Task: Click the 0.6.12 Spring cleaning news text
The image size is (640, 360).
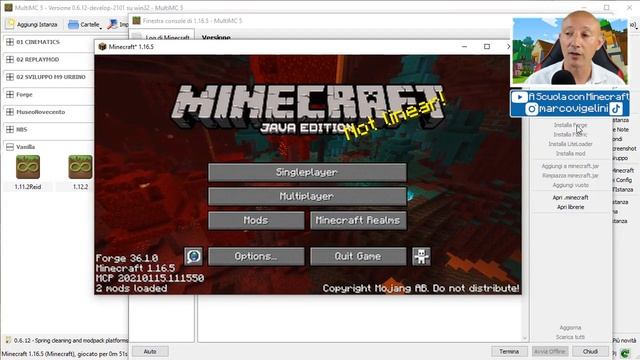Action: (x=71, y=340)
